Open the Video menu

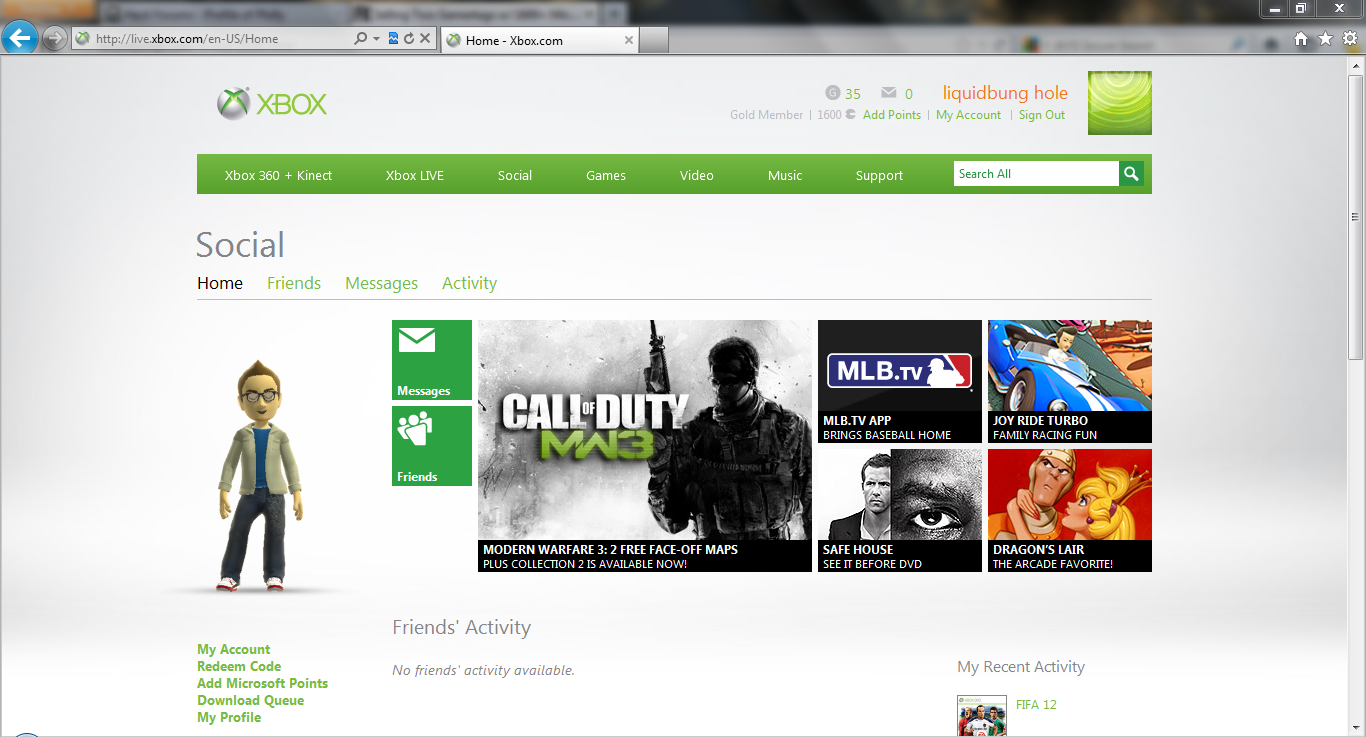coord(697,175)
